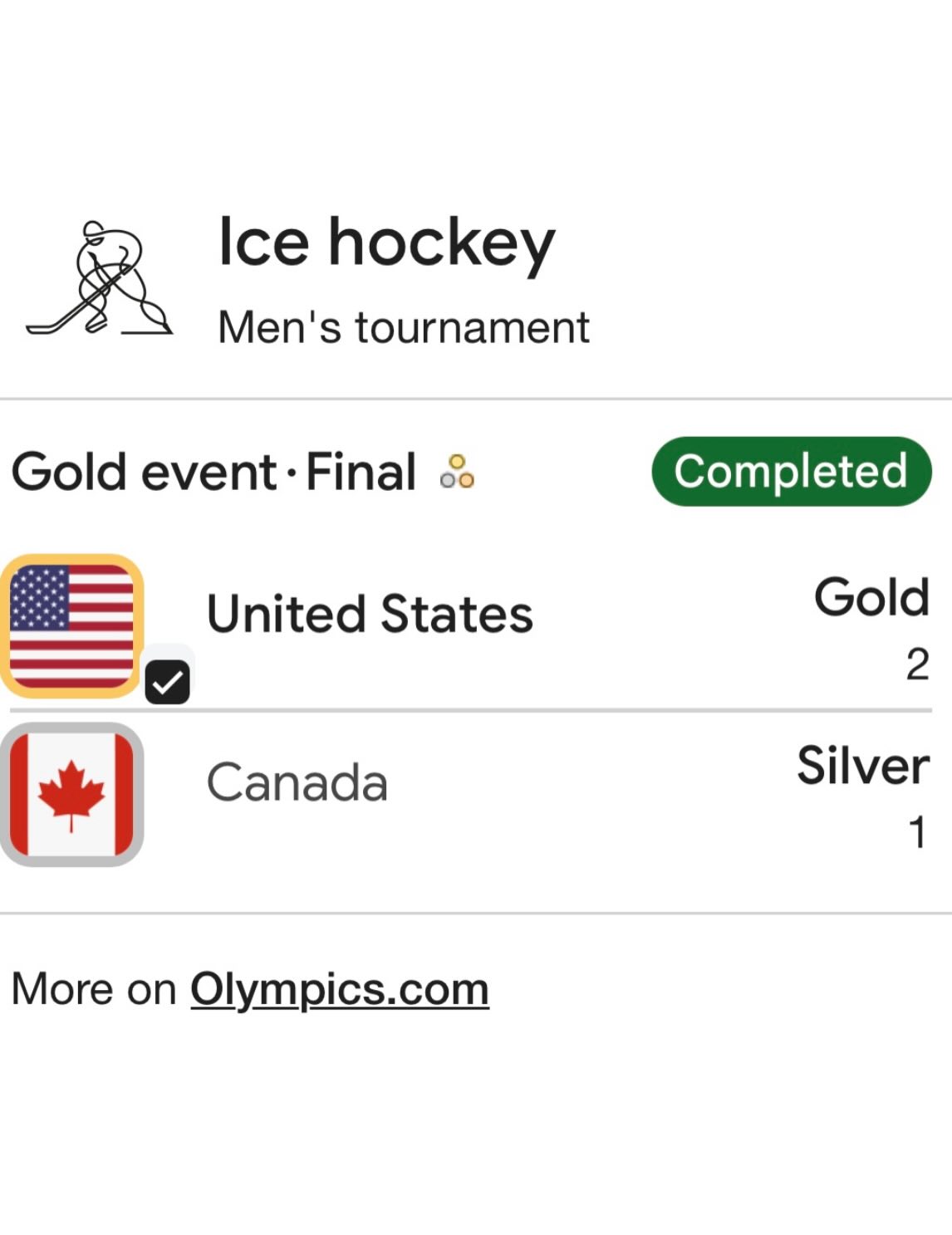Image resolution: width=952 pixels, height=1235 pixels.
Task: Click the United States score of 2
Action: point(917,664)
